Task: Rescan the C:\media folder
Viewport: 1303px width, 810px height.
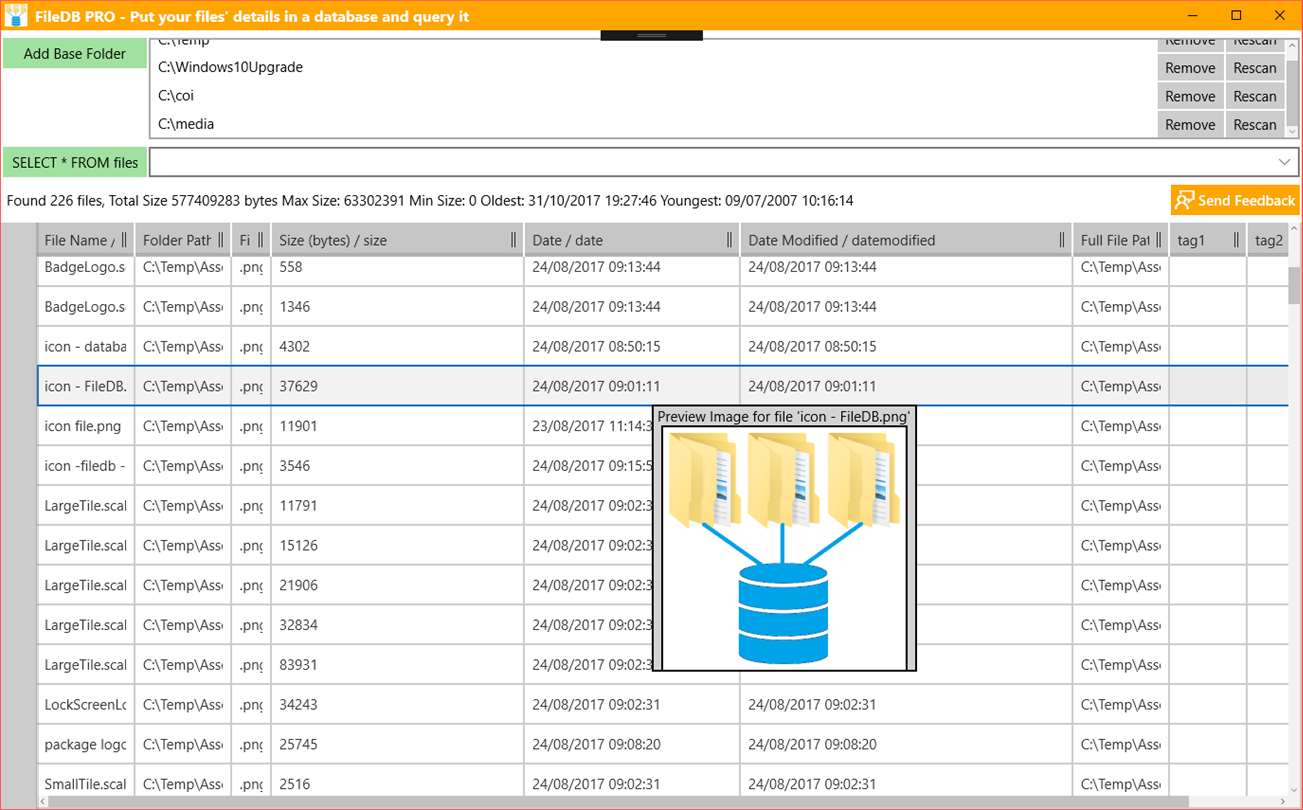Action: tap(1255, 124)
